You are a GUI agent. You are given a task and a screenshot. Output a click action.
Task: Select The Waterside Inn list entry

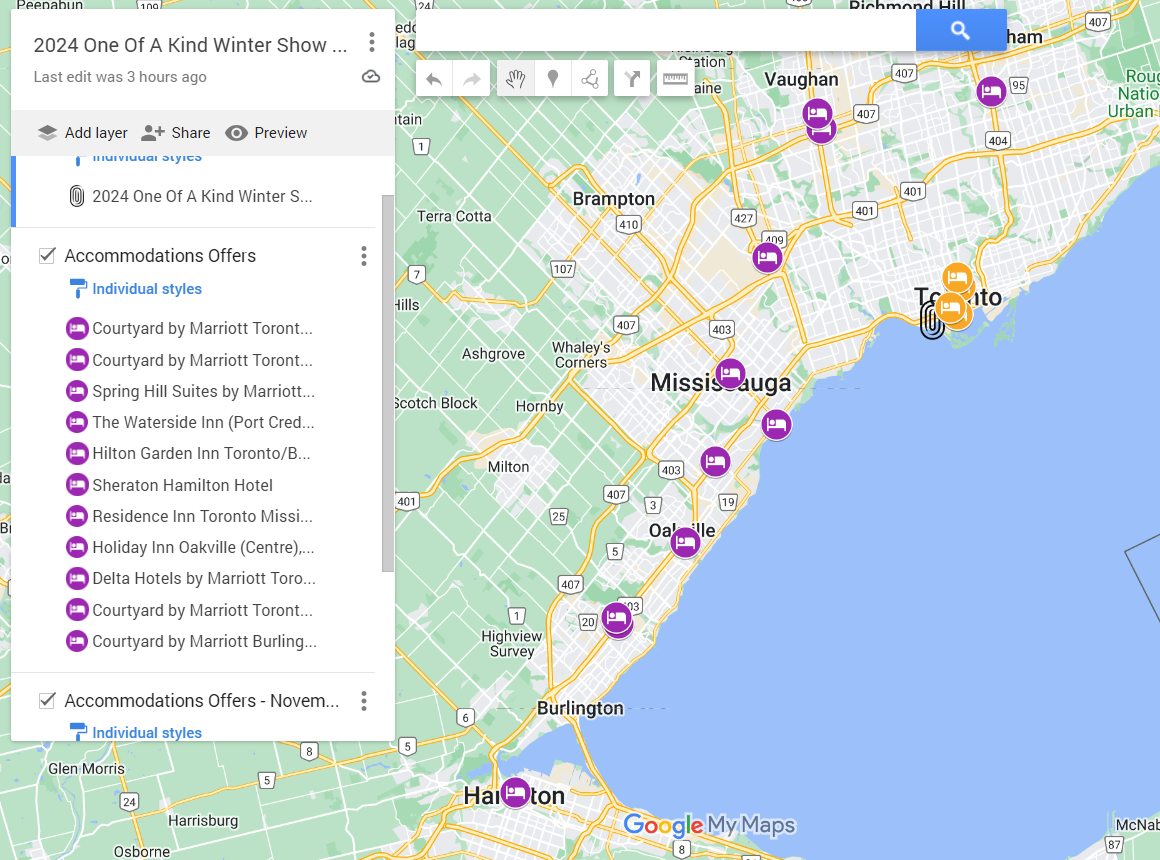click(x=202, y=422)
